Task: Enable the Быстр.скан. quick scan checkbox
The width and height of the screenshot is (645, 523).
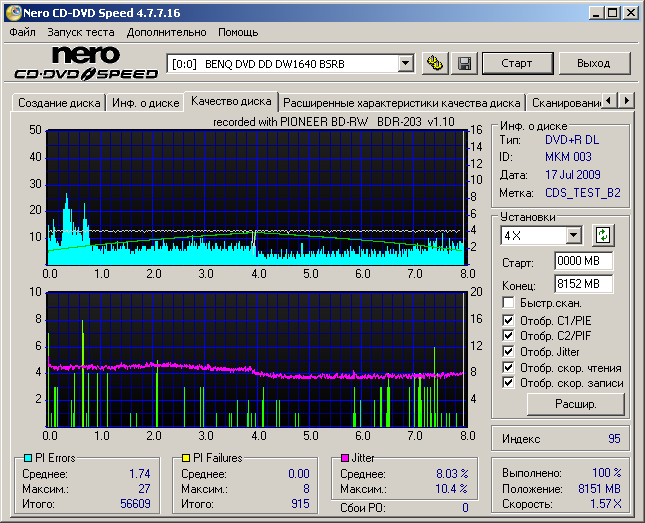Action: pyautogui.click(x=509, y=302)
